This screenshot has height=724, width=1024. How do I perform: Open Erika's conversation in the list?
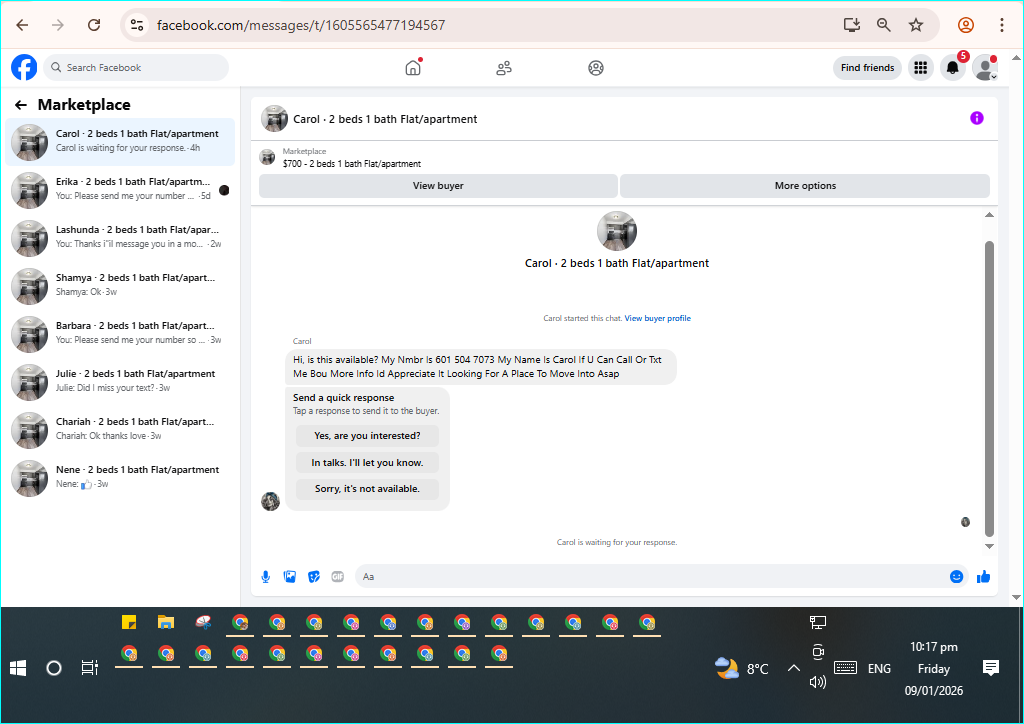pos(120,190)
